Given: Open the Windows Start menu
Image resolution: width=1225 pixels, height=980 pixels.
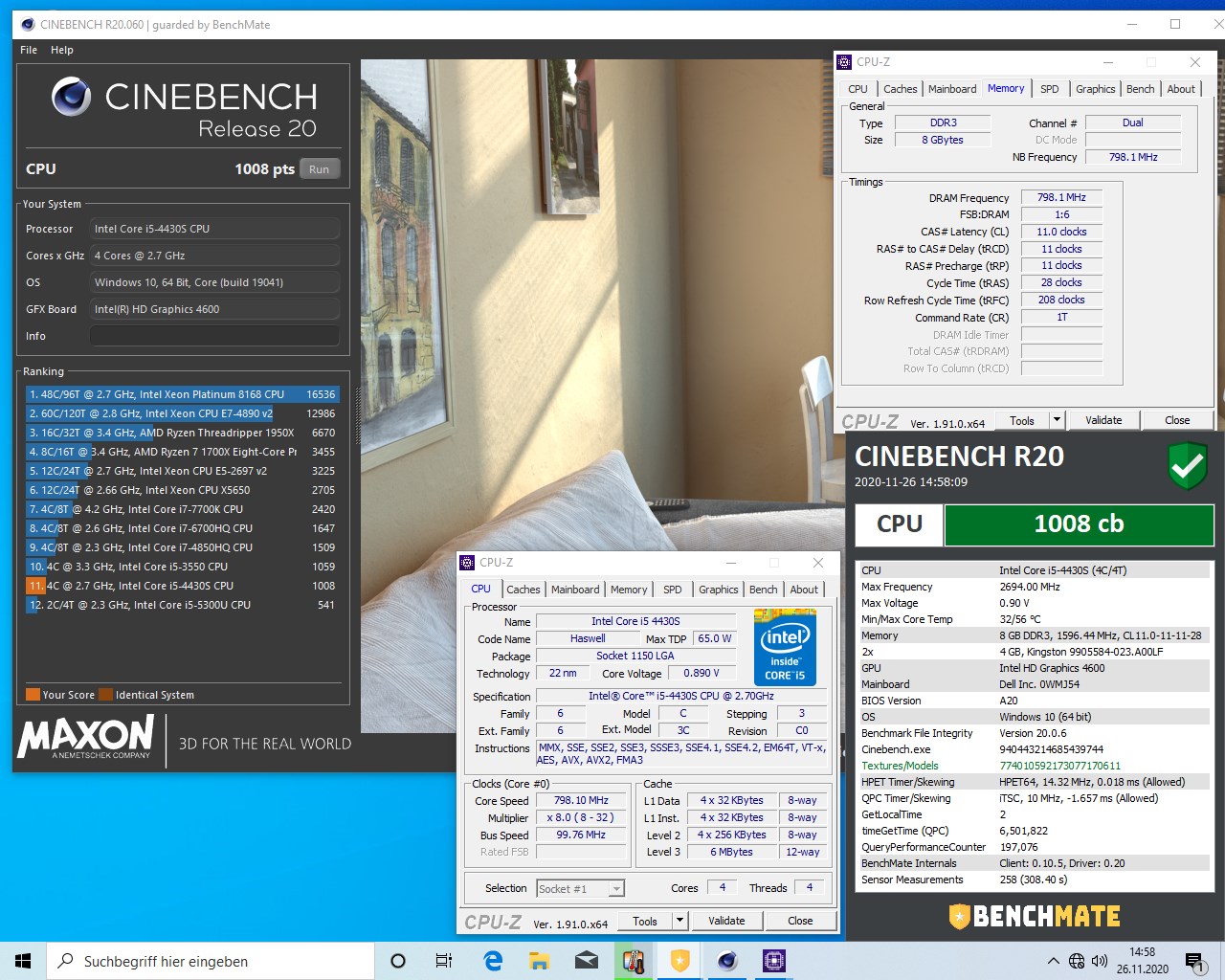Looking at the screenshot, I should coord(23,961).
